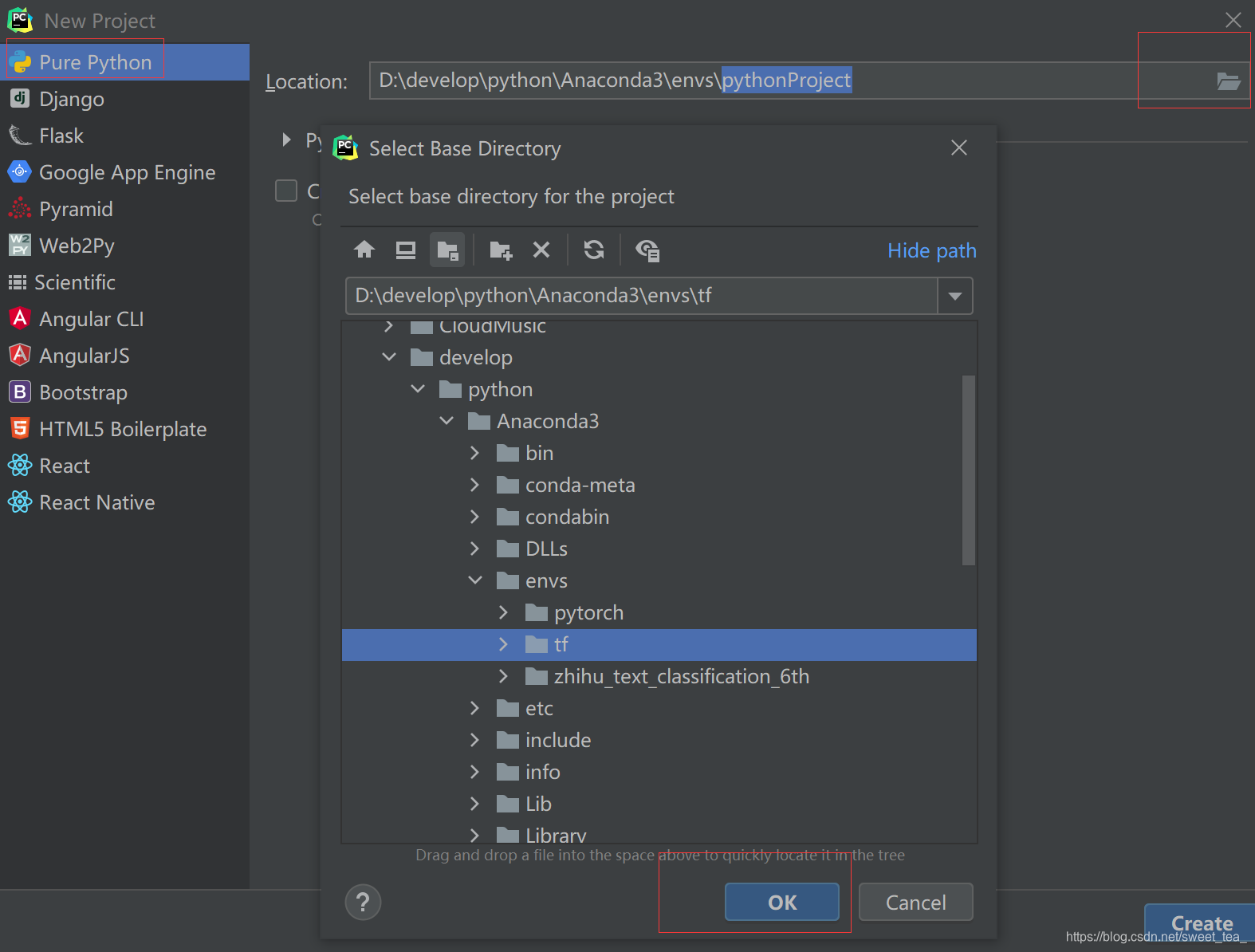Select Flask project type
Image resolution: width=1255 pixels, height=952 pixels.
[124, 136]
